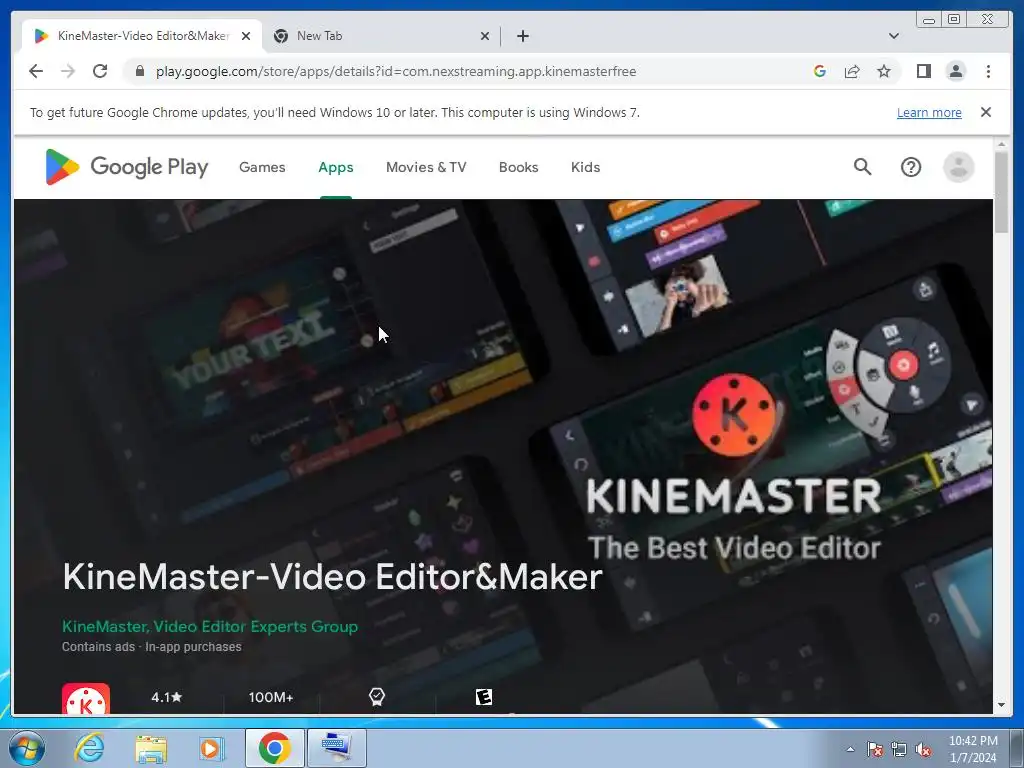Click the Chrome taskbar button
Image resolution: width=1024 pixels, height=768 pixels.
[274, 748]
